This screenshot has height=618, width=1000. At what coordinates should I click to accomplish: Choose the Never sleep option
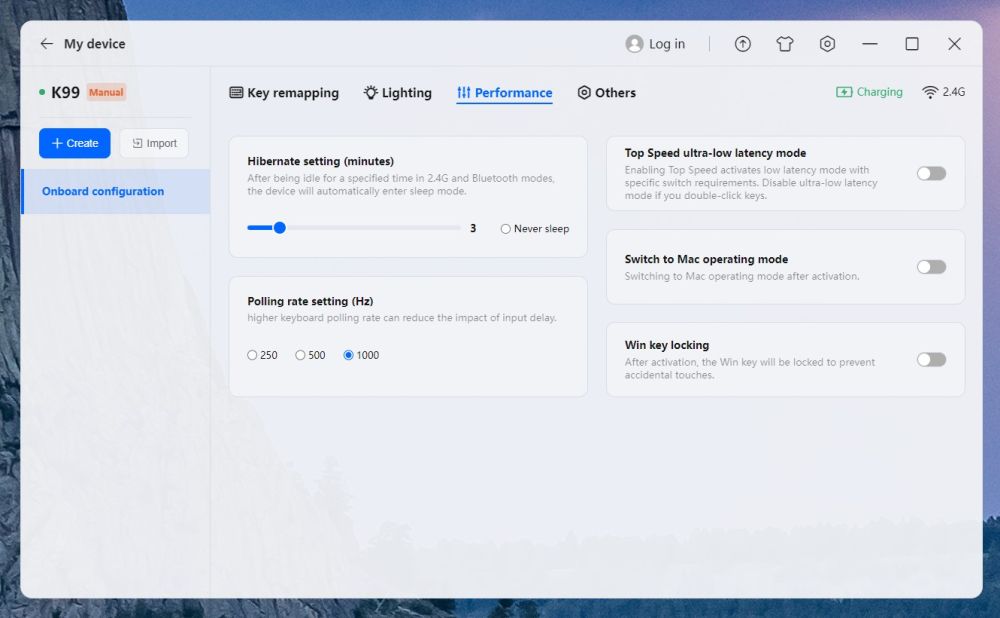pyautogui.click(x=506, y=229)
